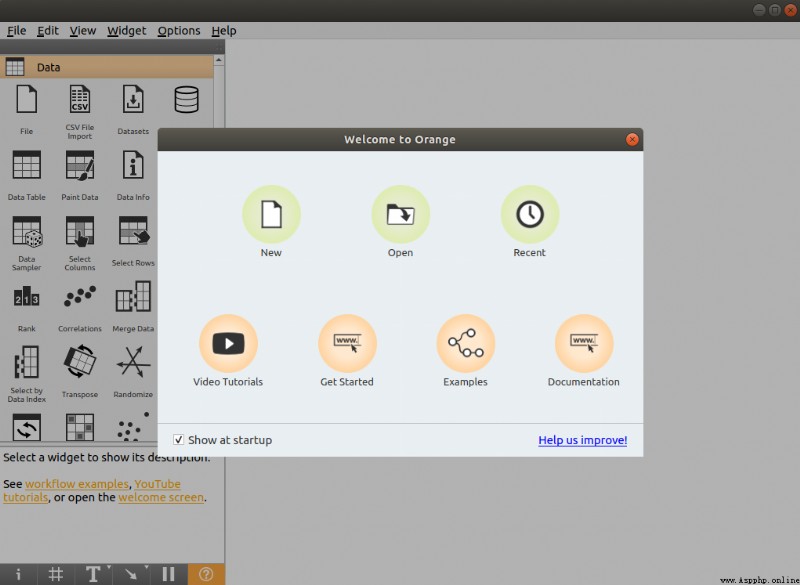Select the CSV File Import widget
800x585 pixels.
[80, 112]
